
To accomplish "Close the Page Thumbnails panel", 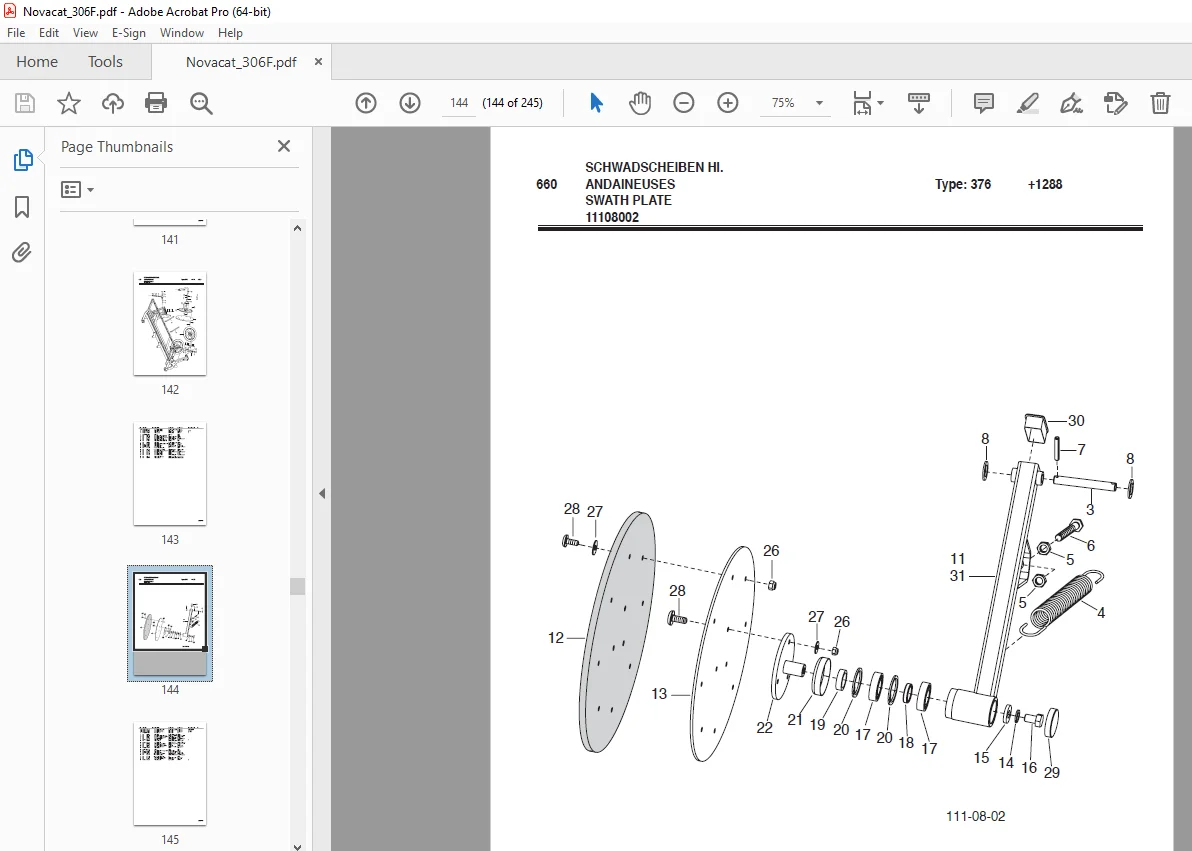I will 284,146.
